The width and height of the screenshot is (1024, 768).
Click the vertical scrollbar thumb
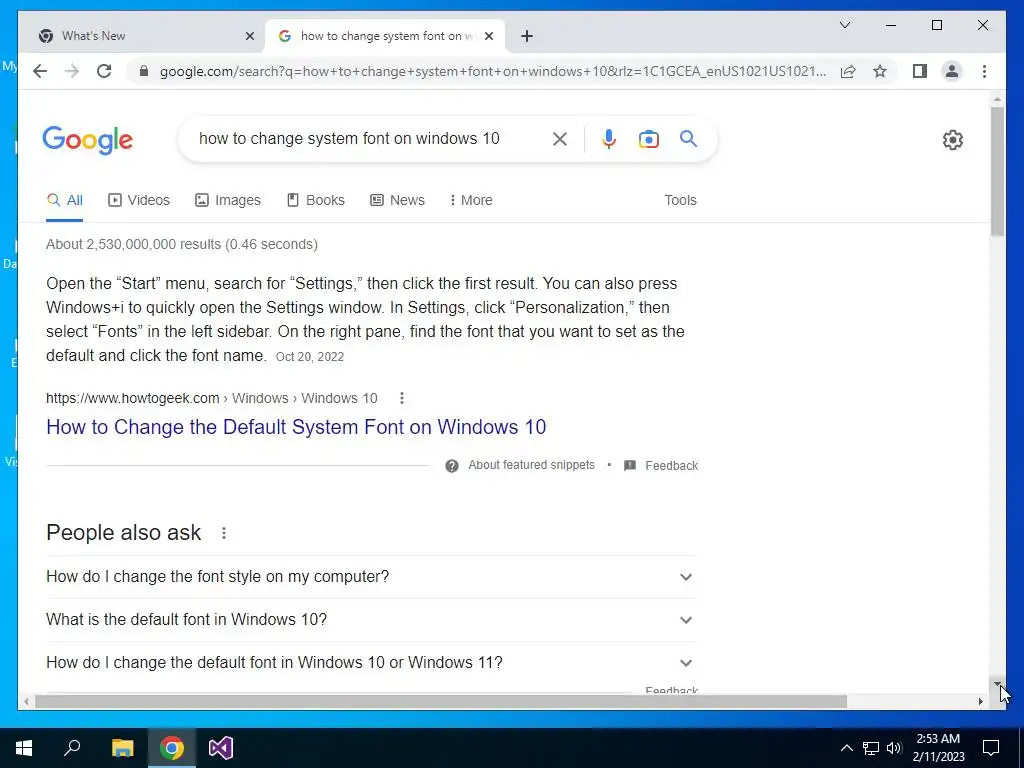click(x=997, y=171)
